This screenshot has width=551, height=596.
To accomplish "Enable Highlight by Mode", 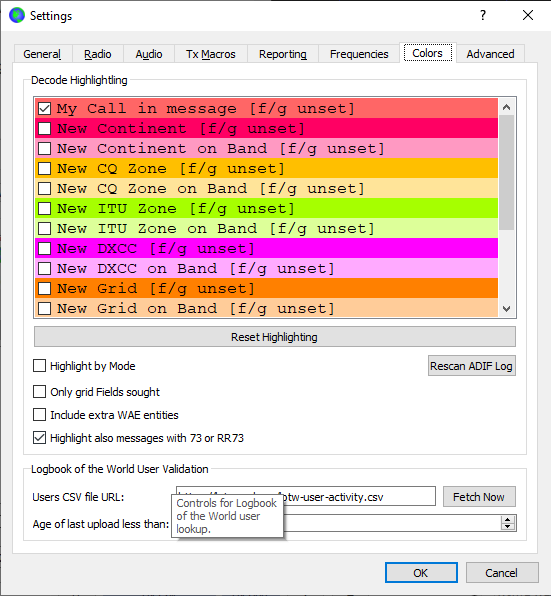I will pos(40,366).
